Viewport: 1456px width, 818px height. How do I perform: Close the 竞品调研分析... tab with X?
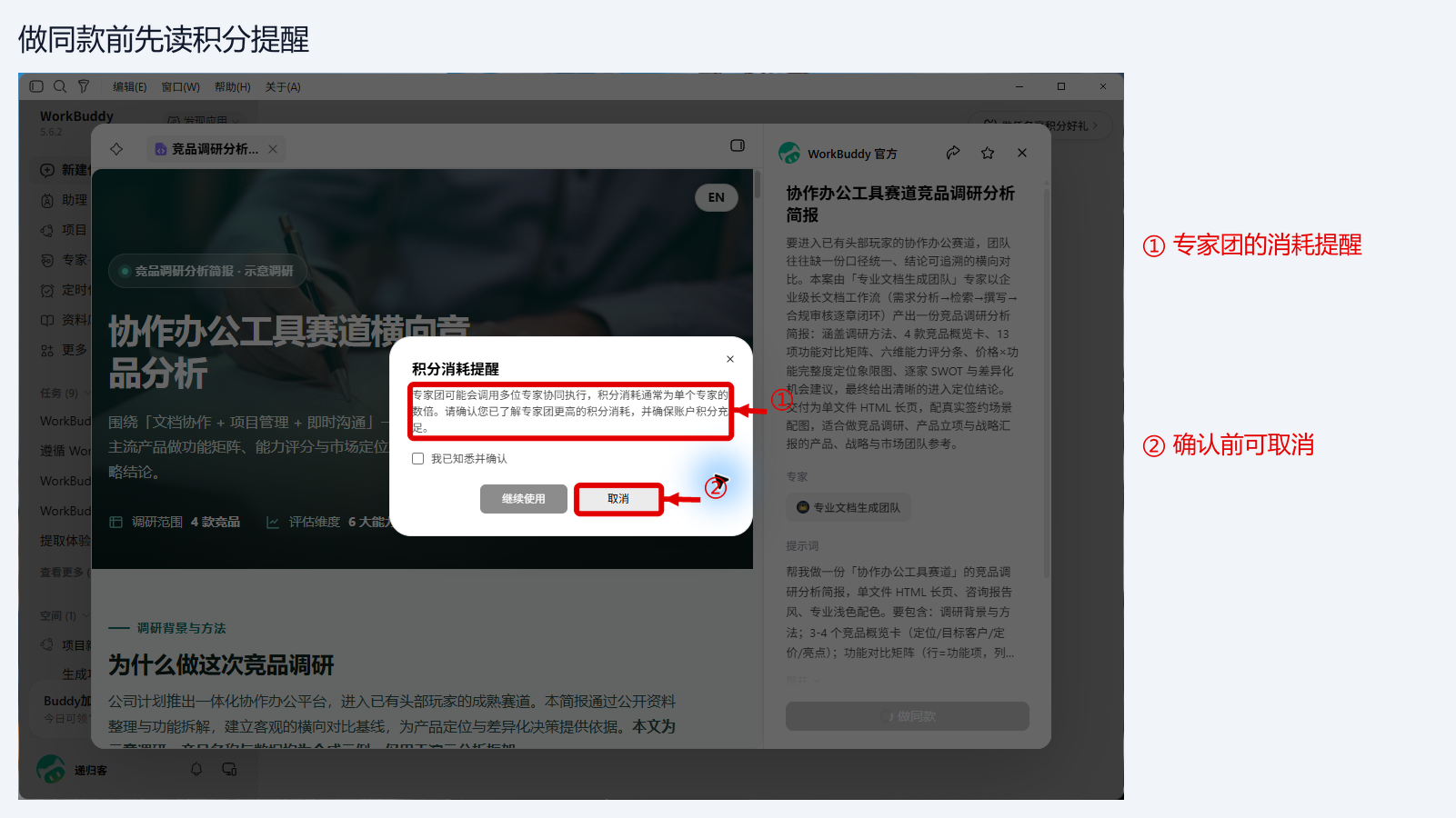tap(273, 149)
